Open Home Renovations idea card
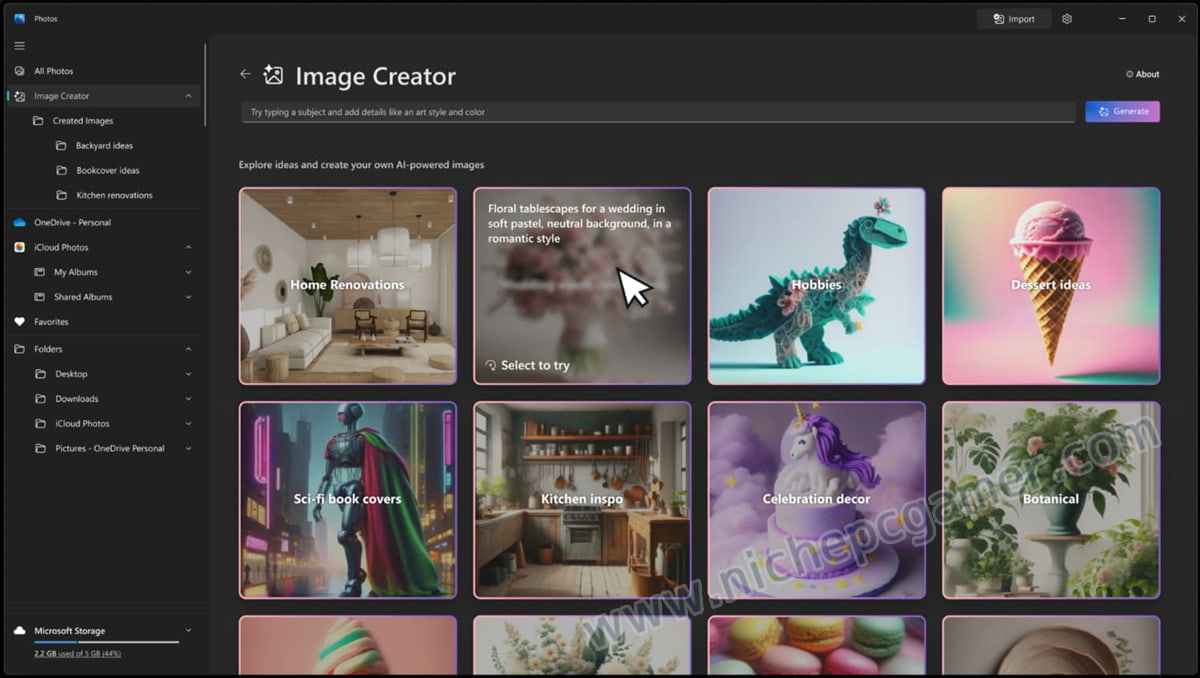Image resolution: width=1200 pixels, height=678 pixels. pos(348,286)
